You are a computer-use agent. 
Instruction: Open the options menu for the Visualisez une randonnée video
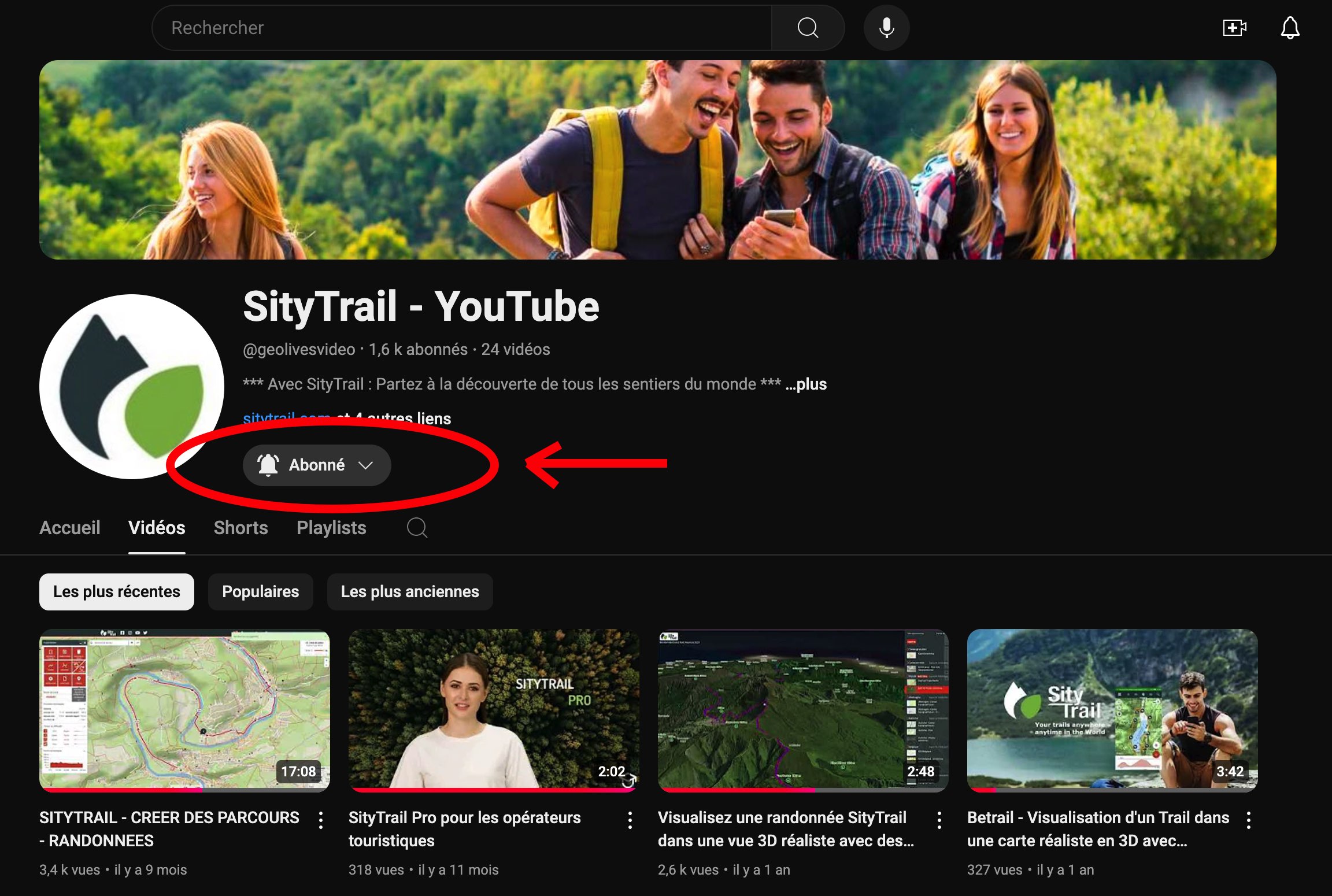(939, 820)
